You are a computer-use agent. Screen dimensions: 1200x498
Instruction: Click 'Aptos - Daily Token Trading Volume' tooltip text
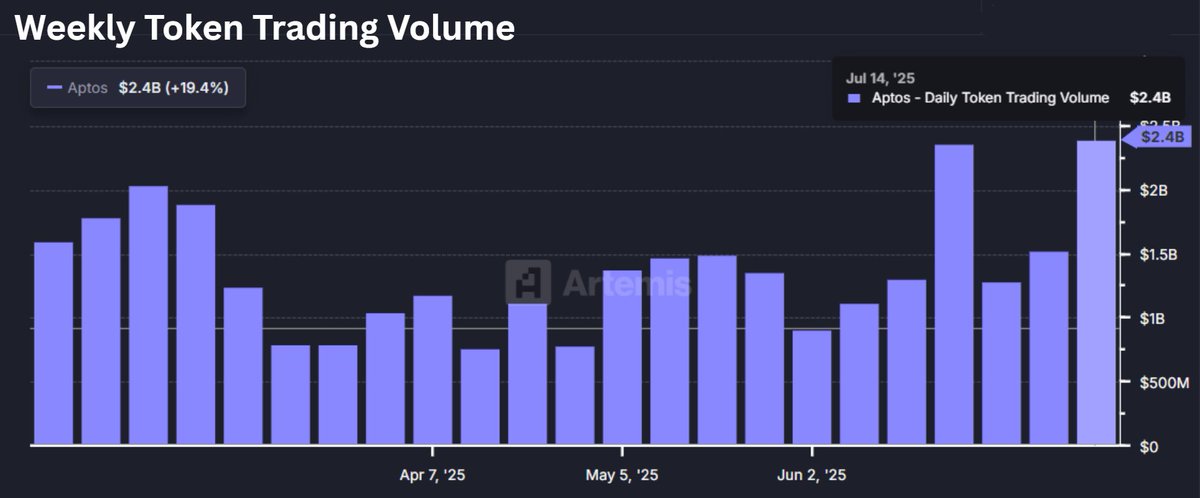[990, 98]
